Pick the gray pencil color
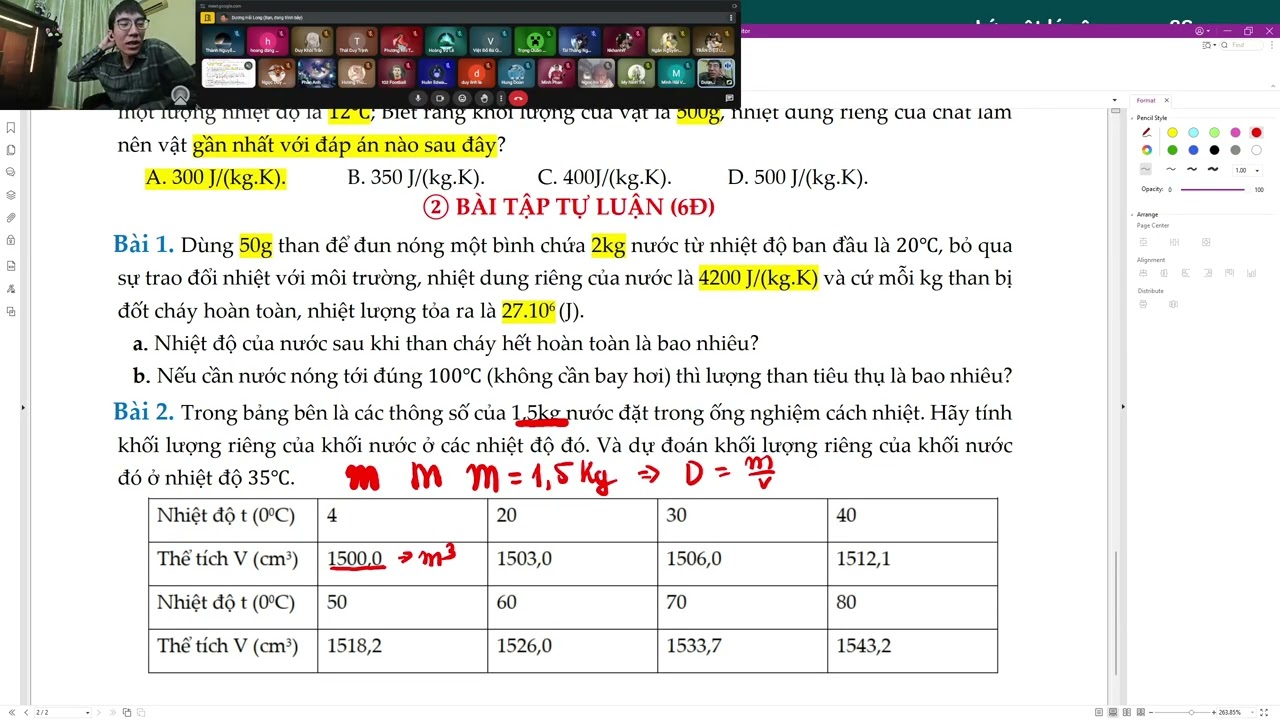 tap(1235, 150)
